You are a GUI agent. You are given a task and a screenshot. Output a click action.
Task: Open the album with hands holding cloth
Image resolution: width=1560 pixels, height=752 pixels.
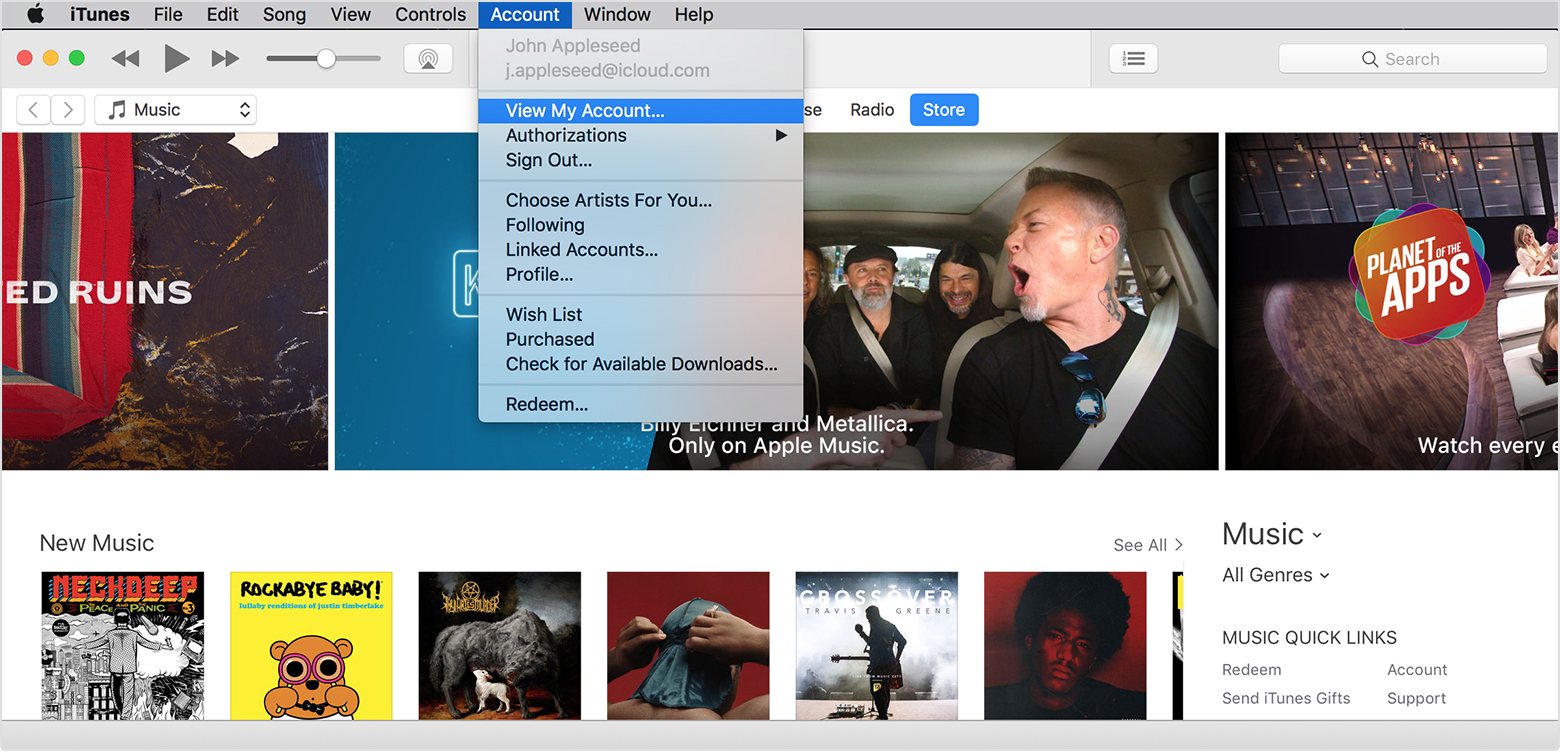tap(688, 646)
